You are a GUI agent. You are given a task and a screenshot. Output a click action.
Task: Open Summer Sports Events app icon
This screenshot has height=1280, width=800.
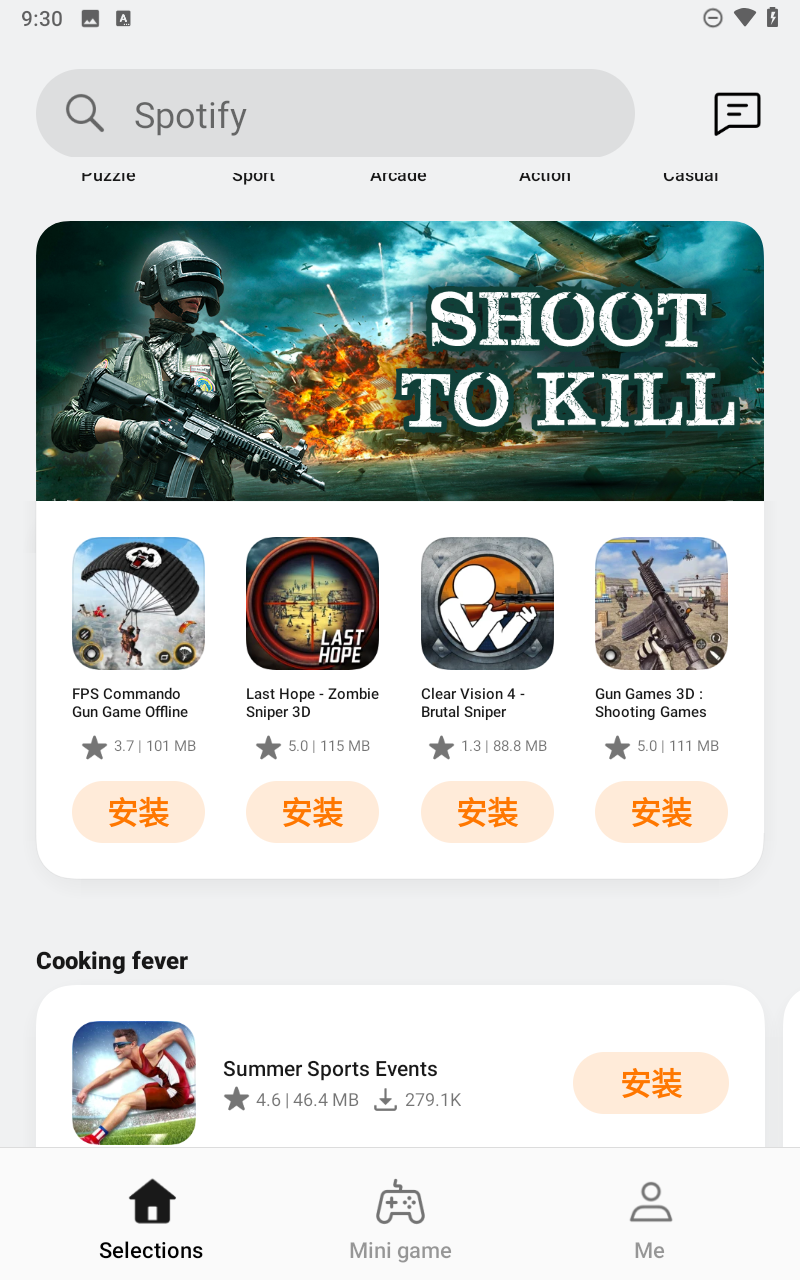click(134, 1083)
